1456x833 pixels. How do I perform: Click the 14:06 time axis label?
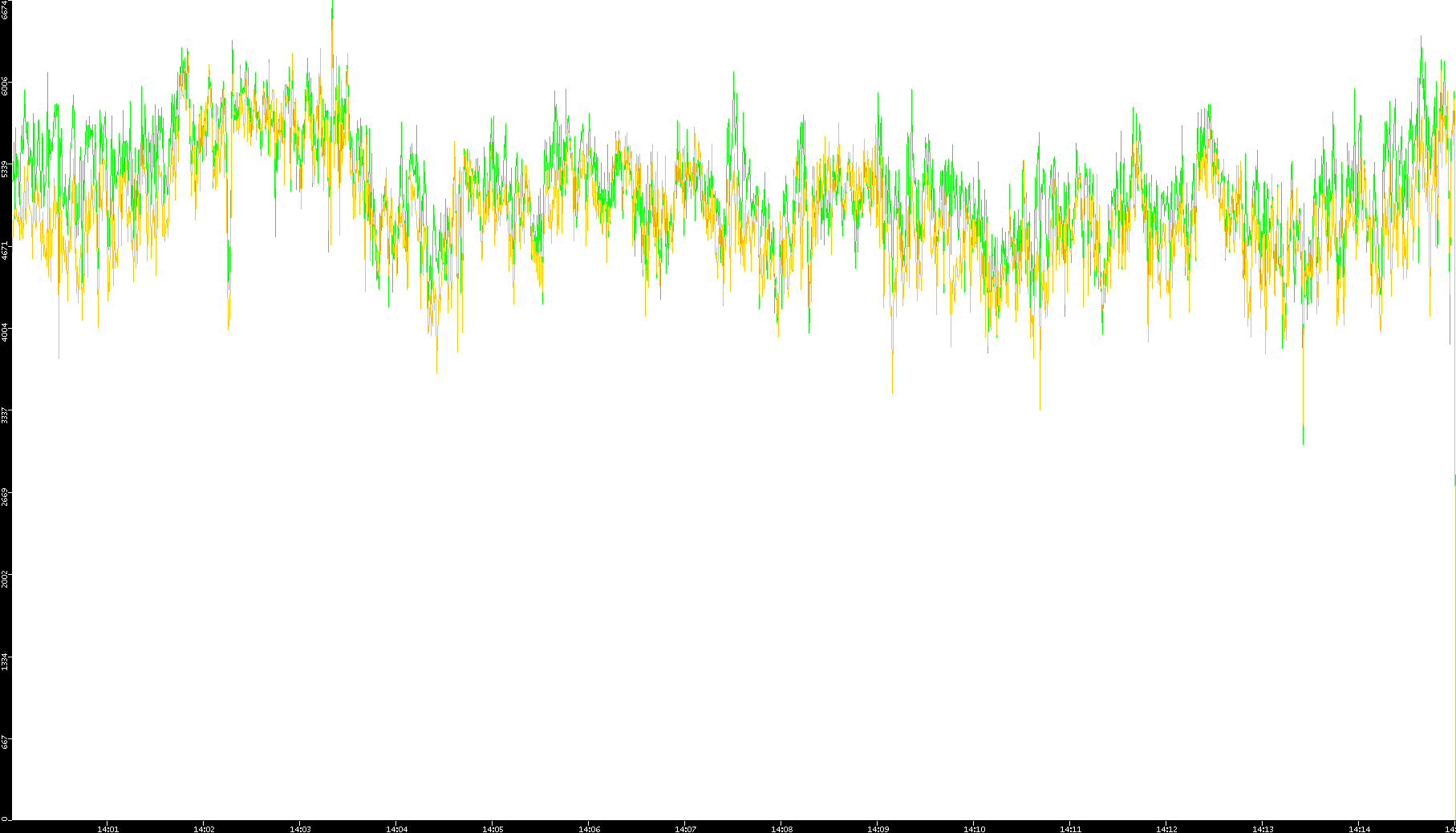coord(589,829)
